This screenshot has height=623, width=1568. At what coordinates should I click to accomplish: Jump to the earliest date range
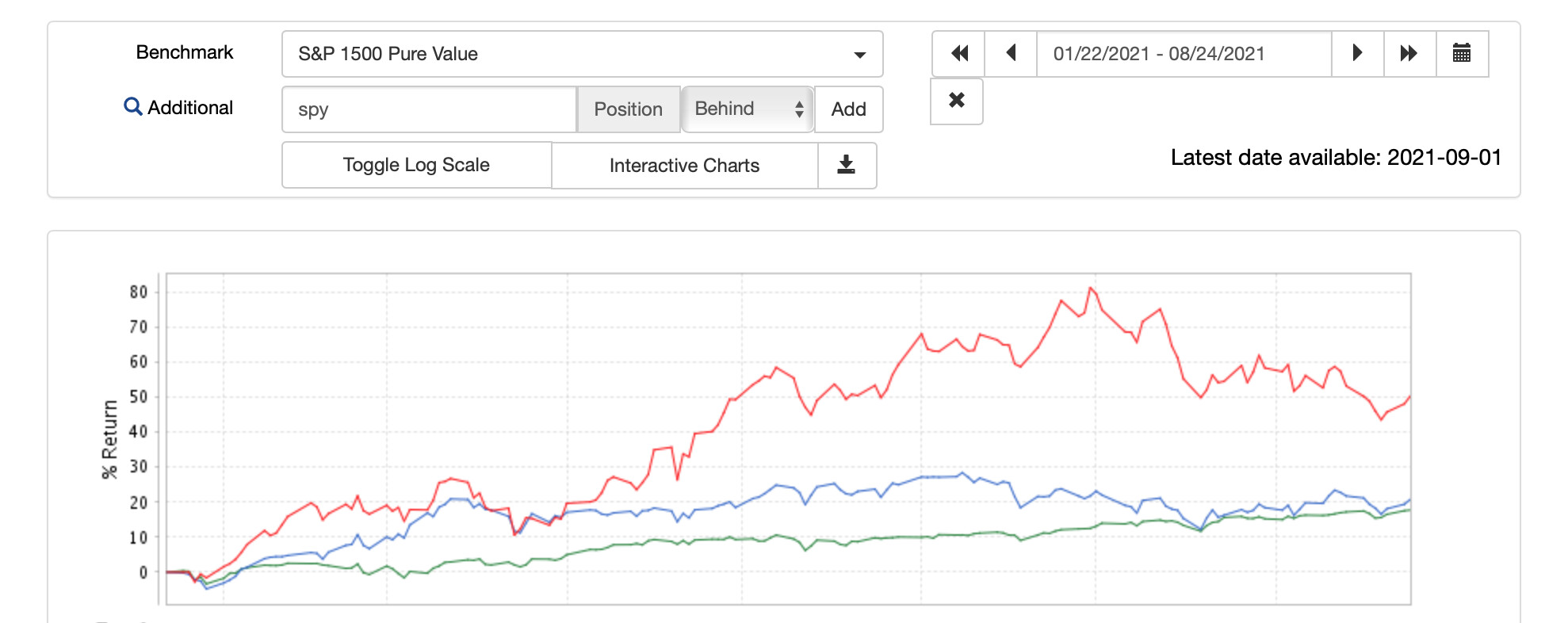[x=958, y=54]
